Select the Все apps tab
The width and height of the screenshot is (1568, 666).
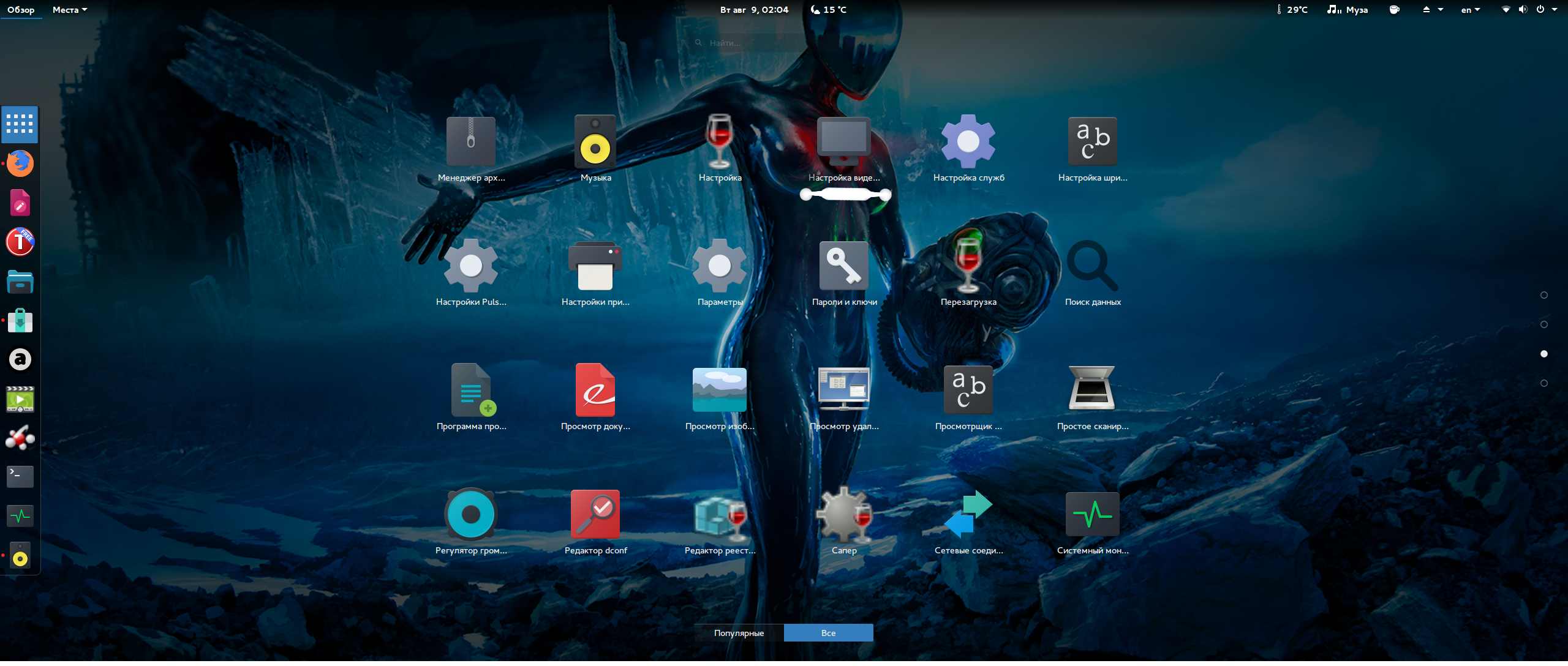click(x=828, y=633)
